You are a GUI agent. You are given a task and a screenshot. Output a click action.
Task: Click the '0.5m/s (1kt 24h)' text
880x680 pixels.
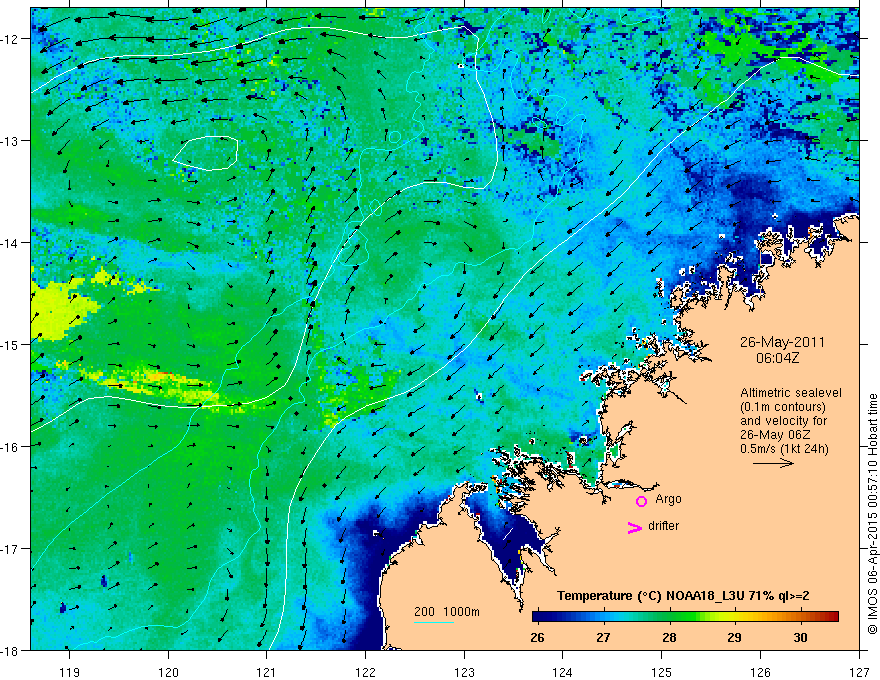click(784, 449)
